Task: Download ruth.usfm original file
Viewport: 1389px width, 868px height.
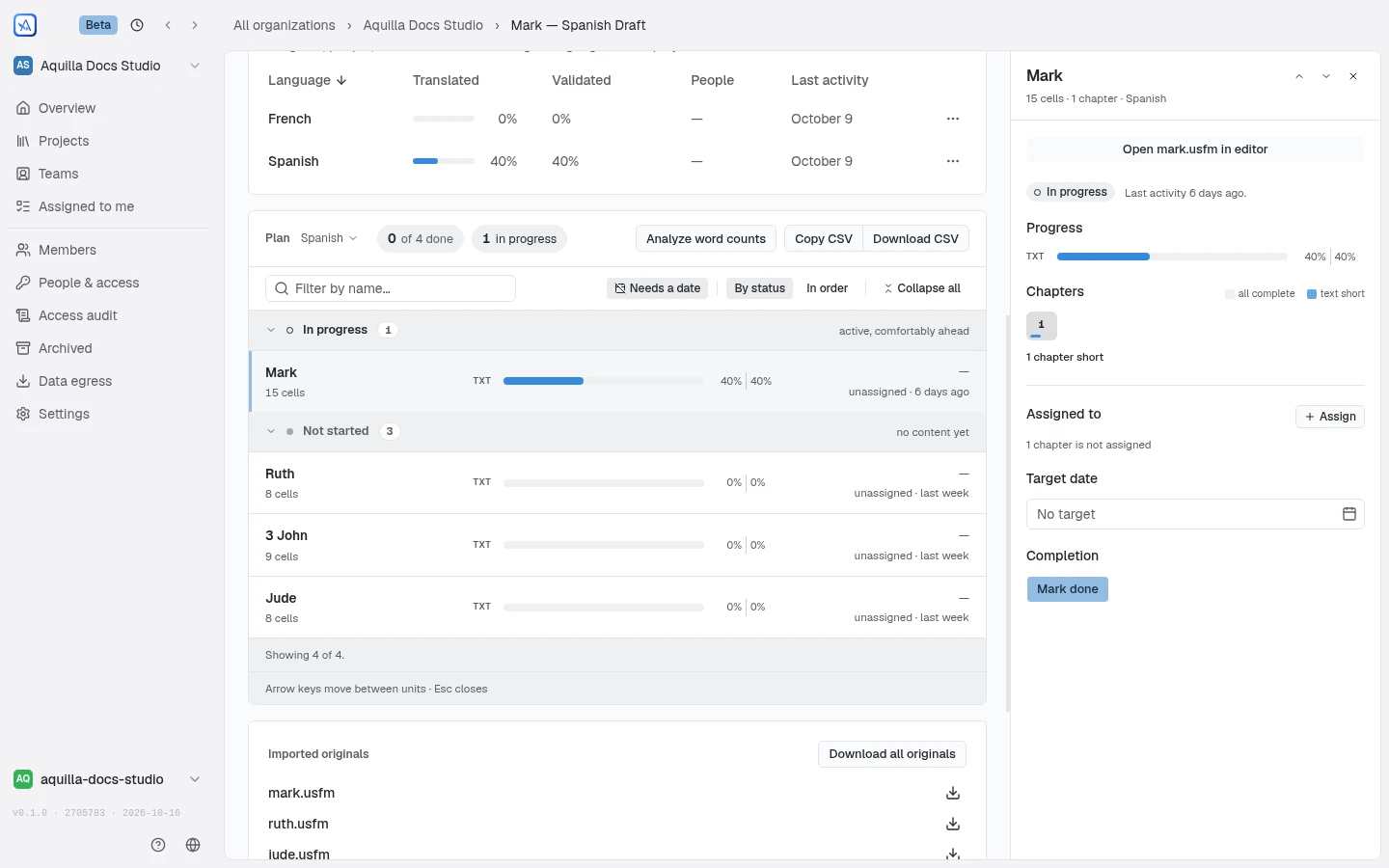Action: [x=953, y=824]
